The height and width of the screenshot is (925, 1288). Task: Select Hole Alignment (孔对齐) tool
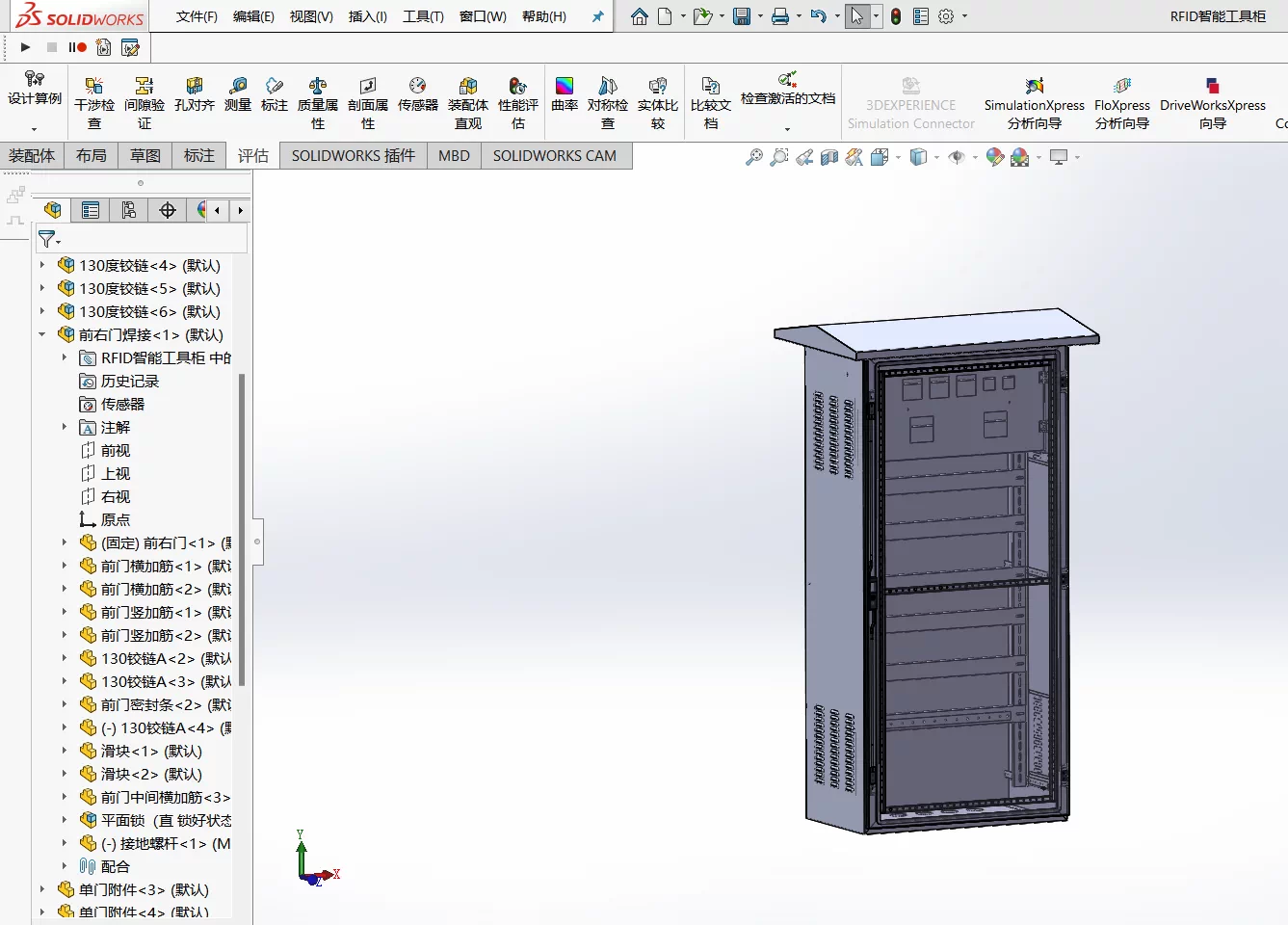tap(195, 94)
